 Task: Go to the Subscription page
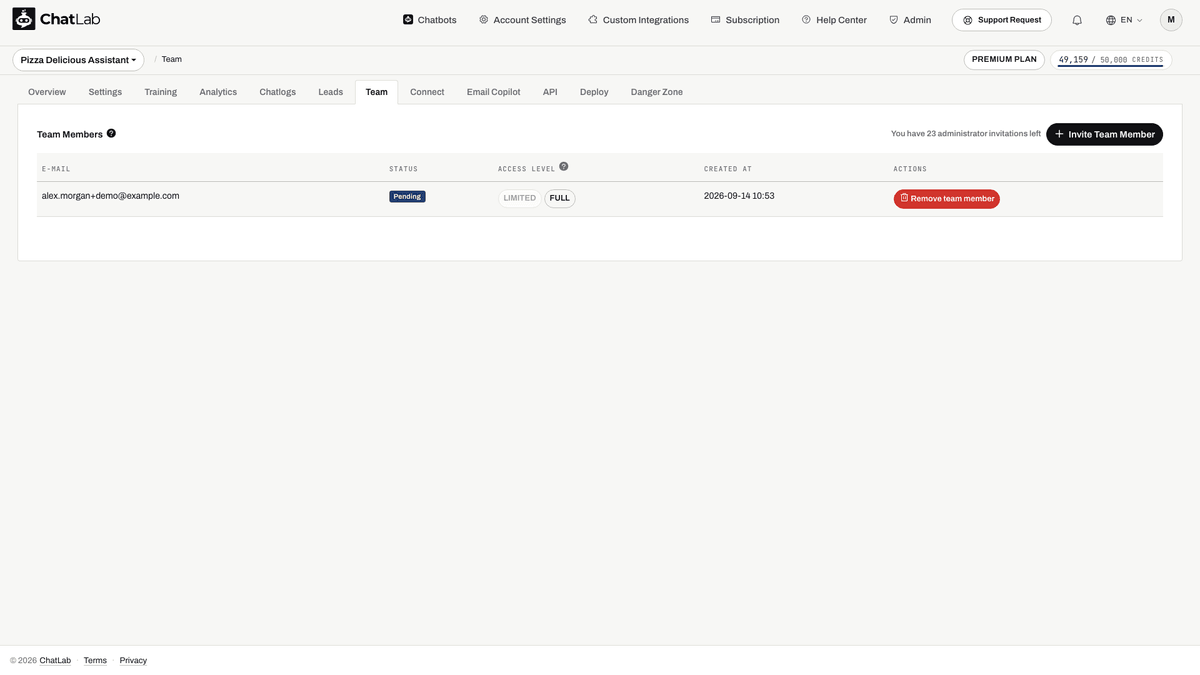(745, 20)
